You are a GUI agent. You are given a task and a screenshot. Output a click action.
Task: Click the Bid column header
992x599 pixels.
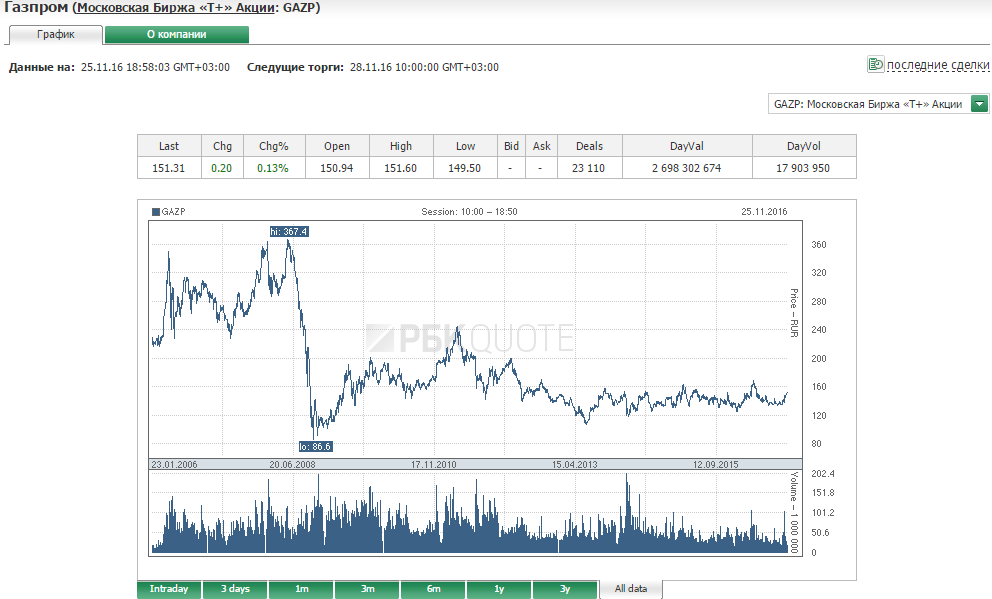click(511, 146)
